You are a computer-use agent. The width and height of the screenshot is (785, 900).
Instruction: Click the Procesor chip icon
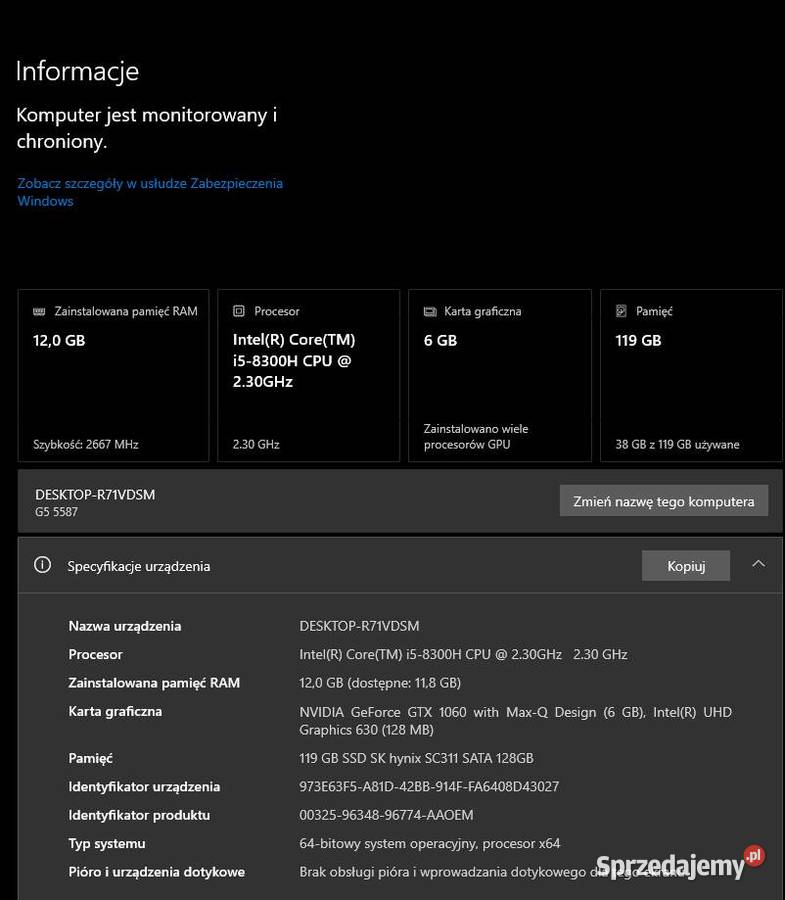(x=239, y=311)
